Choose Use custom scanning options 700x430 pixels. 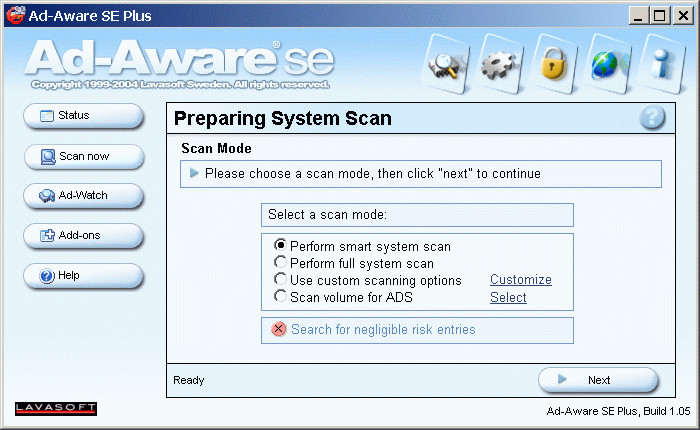tap(281, 280)
